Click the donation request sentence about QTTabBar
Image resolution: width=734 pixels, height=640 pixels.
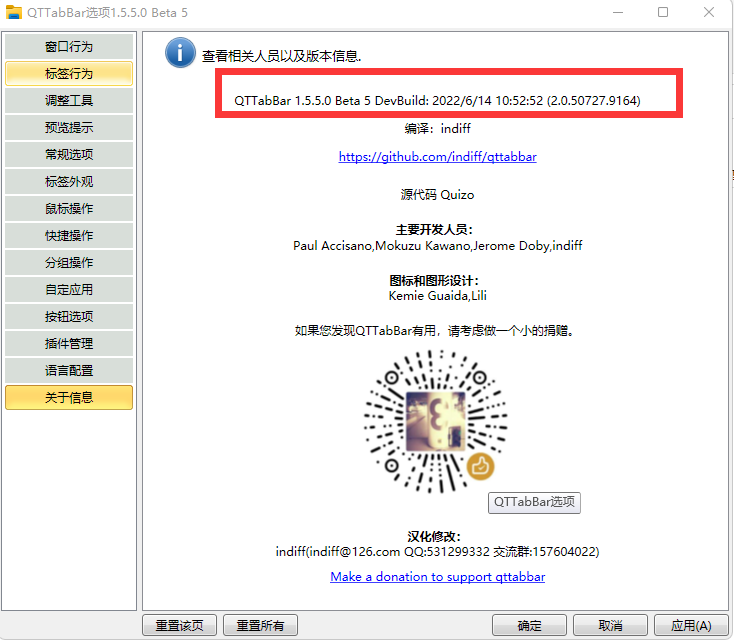tap(435, 331)
